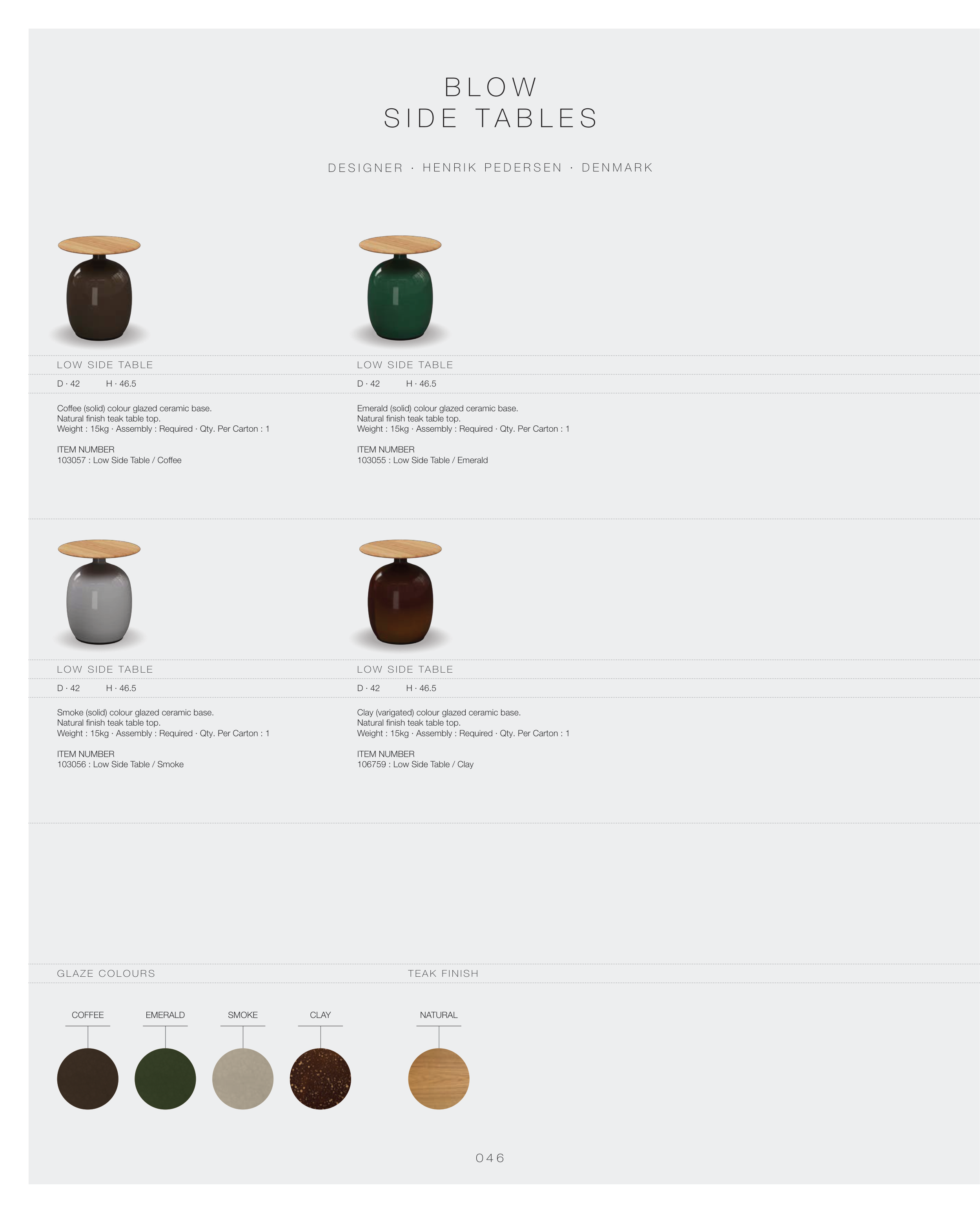The image size is (980, 1213).
Task: Click the BLOW SIDE TABLES title
Action: coord(490,103)
